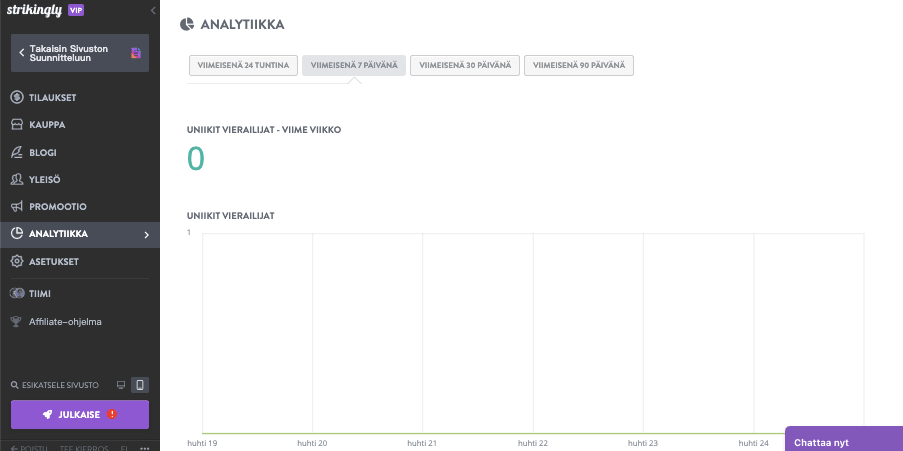Click the chart y-axis value 1
This screenshot has height=451, width=903.
coord(189,232)
